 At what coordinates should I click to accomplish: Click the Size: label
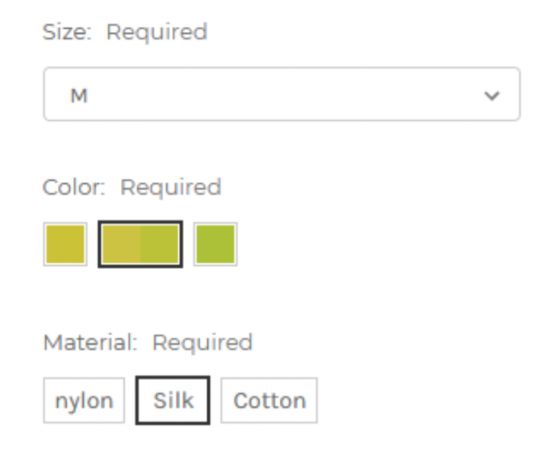[67, 32]
